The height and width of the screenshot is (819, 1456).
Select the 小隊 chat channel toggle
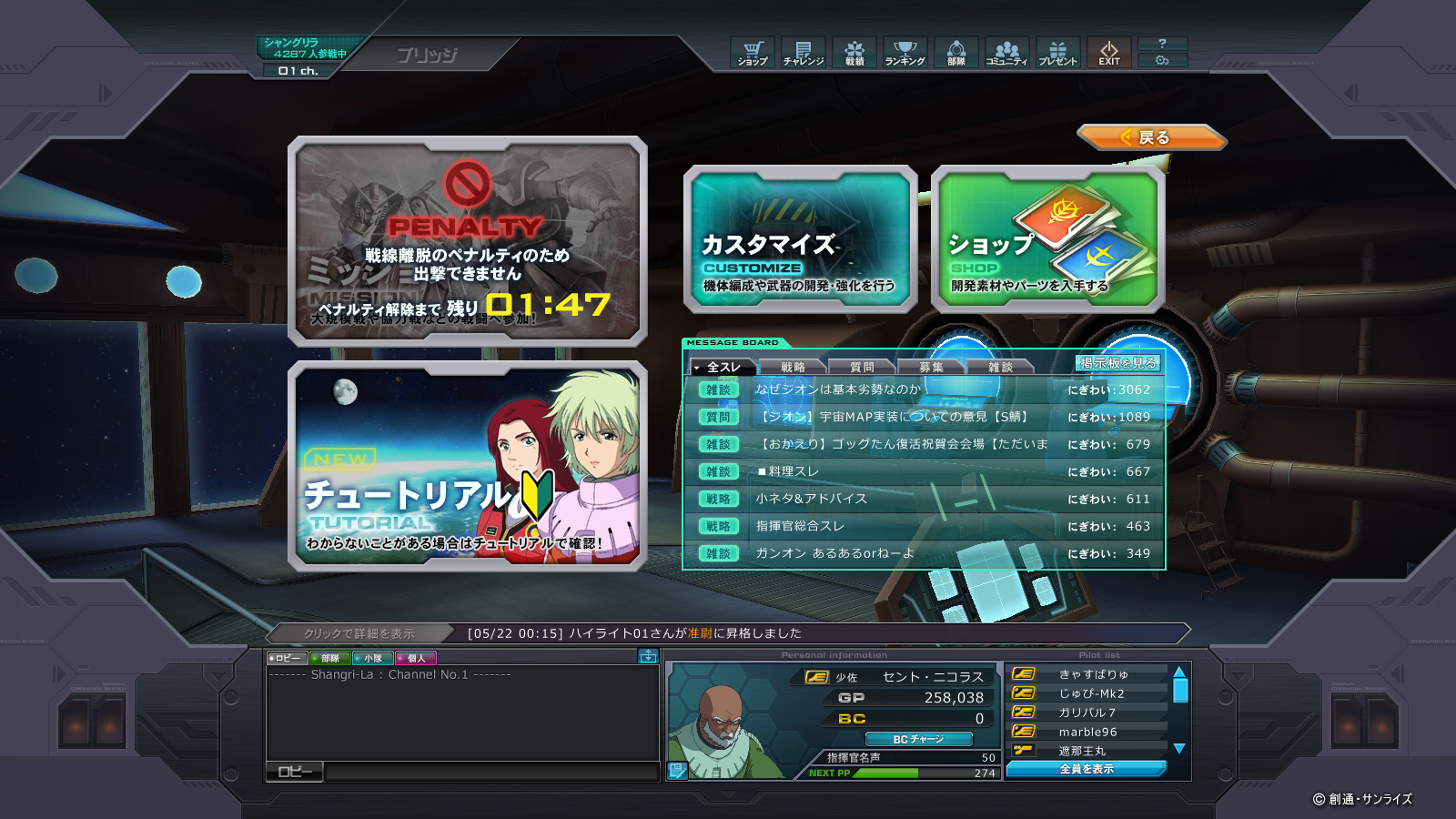(372, 658)
